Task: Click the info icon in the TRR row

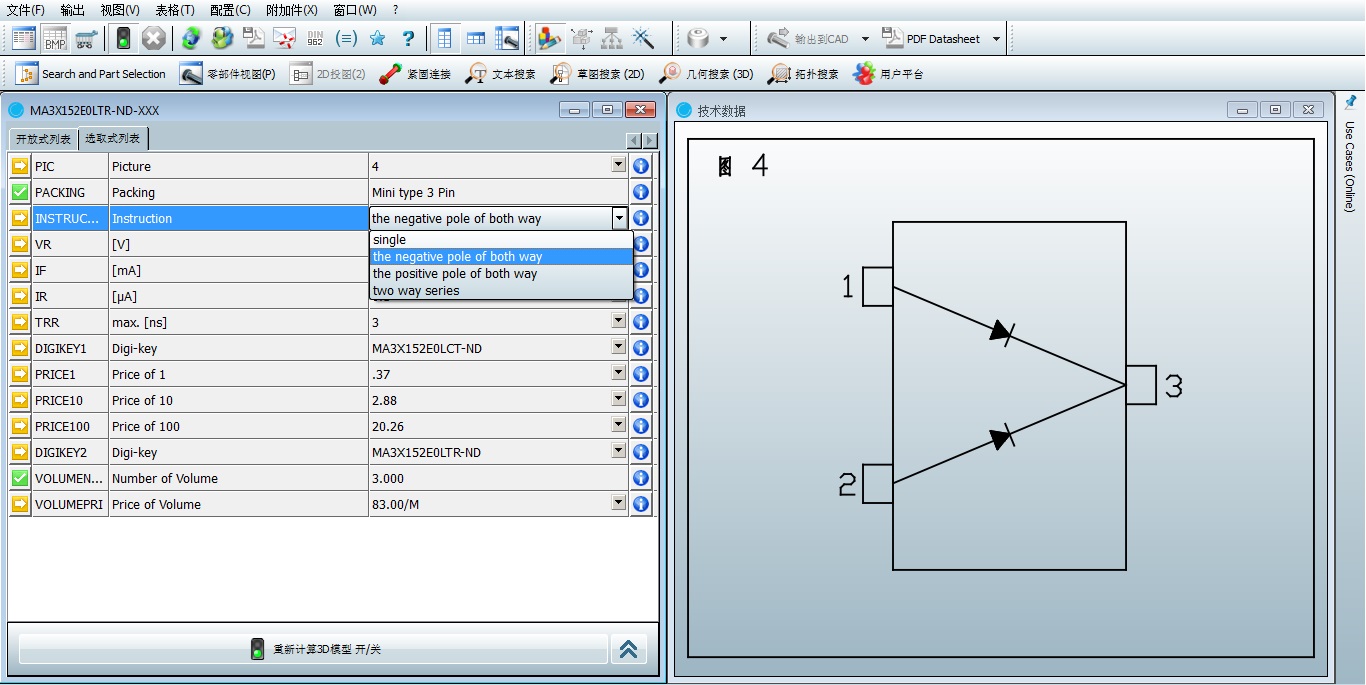Action: [x=641, y=322]
